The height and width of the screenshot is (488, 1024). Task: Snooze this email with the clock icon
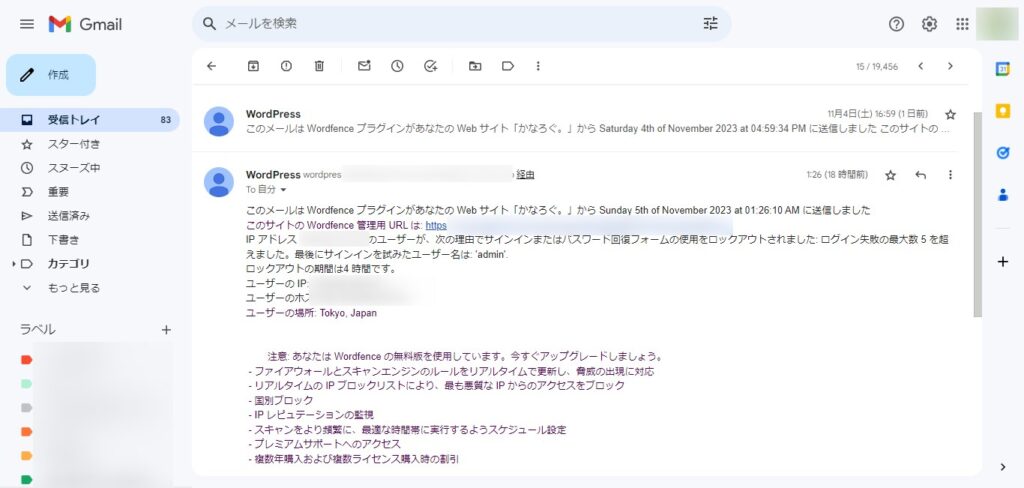point(397,66)
